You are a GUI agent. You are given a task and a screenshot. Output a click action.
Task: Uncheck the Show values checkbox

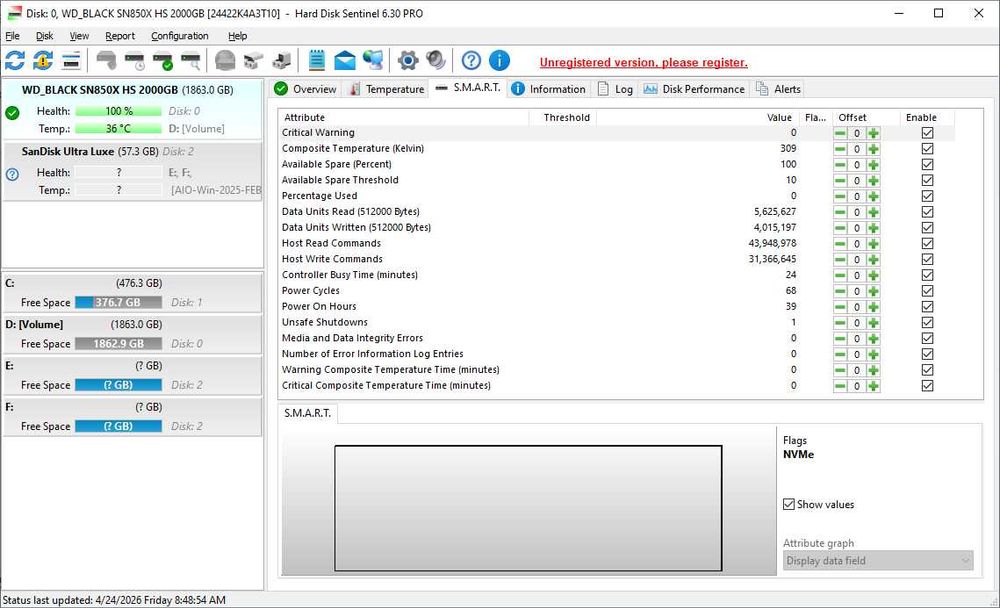click(789, 504)
